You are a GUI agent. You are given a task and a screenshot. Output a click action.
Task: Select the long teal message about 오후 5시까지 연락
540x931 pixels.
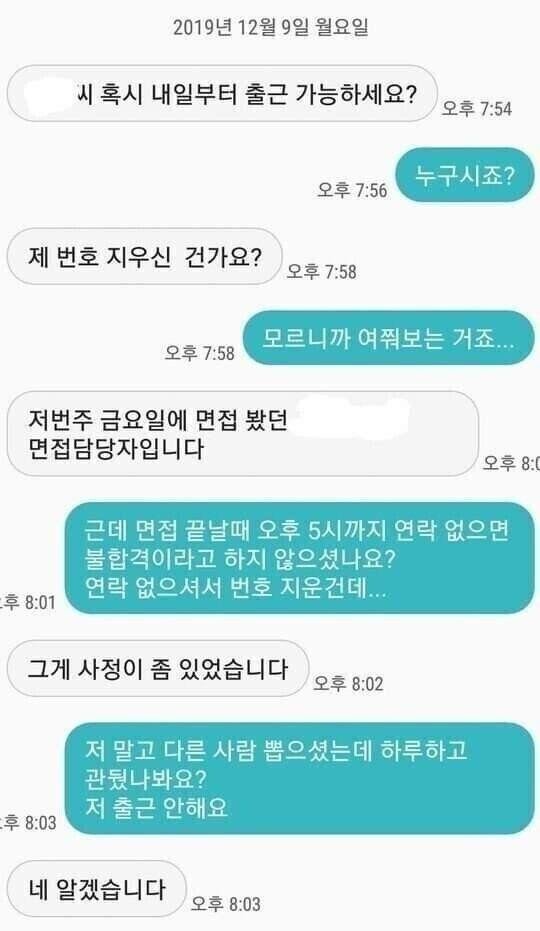tap(300, 558)
